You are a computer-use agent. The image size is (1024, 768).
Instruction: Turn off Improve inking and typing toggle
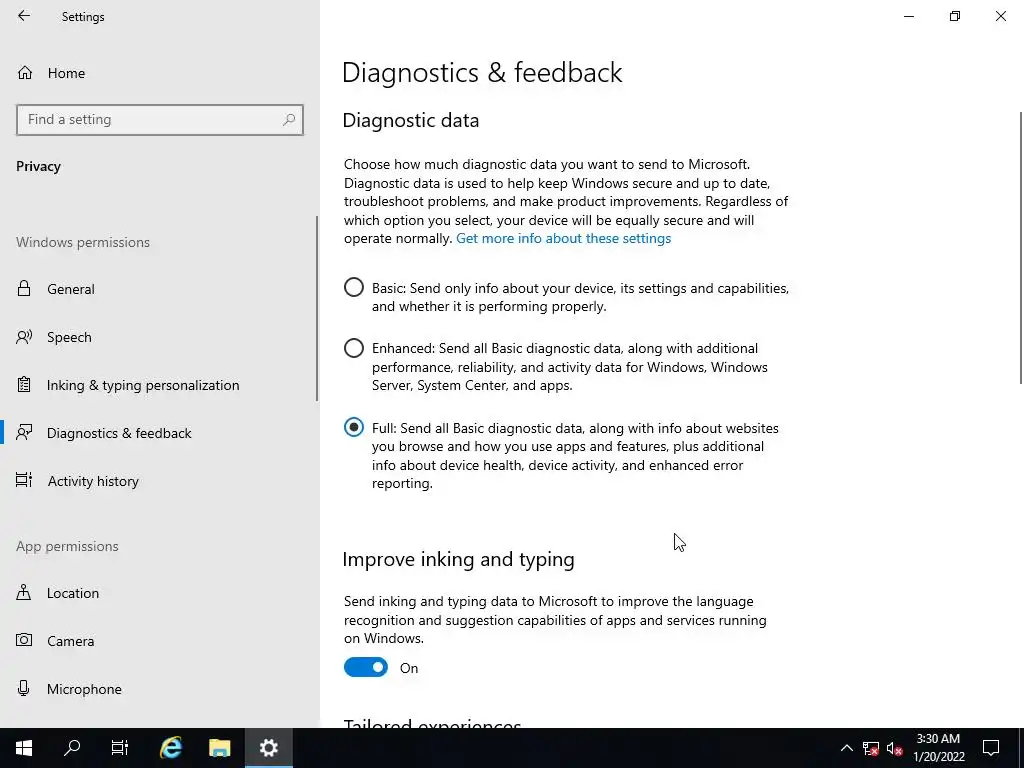[366, 667]
